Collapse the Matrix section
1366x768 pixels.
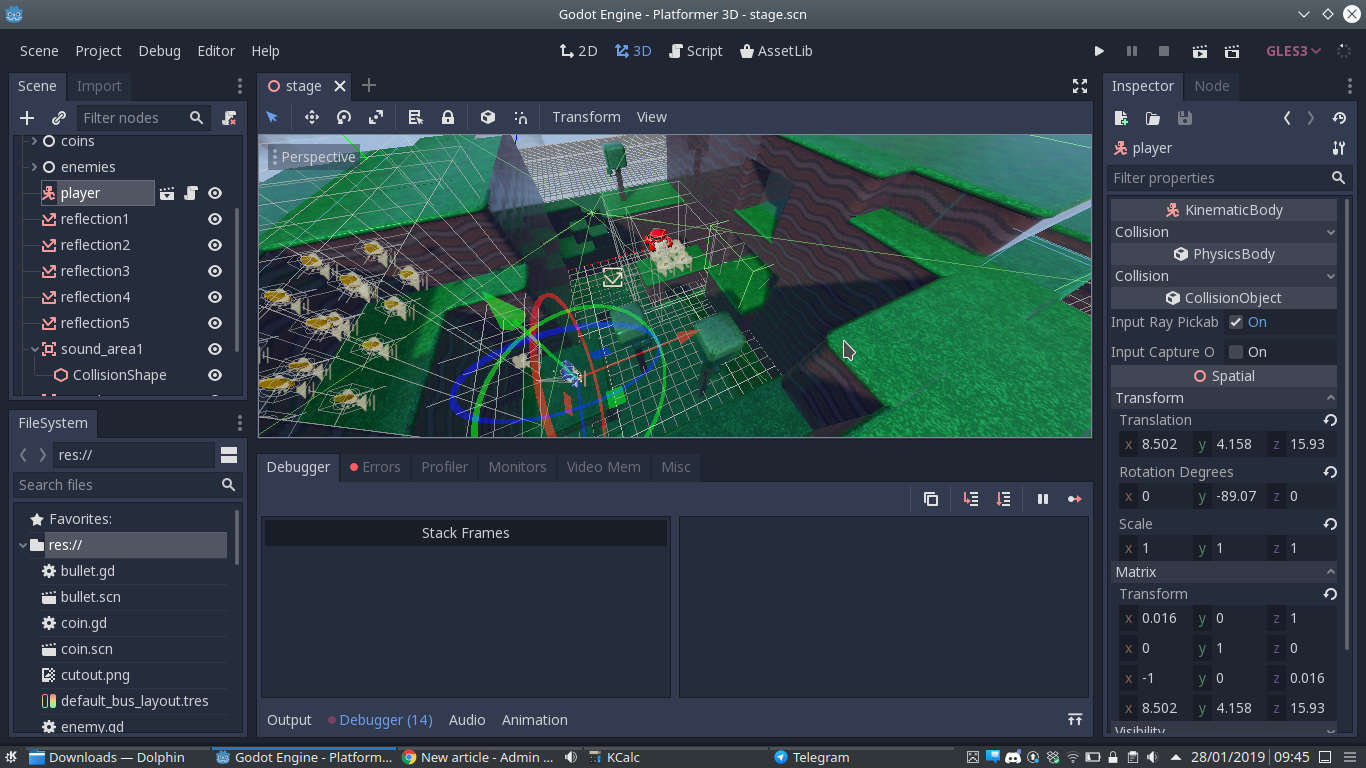coord(1224,572)
